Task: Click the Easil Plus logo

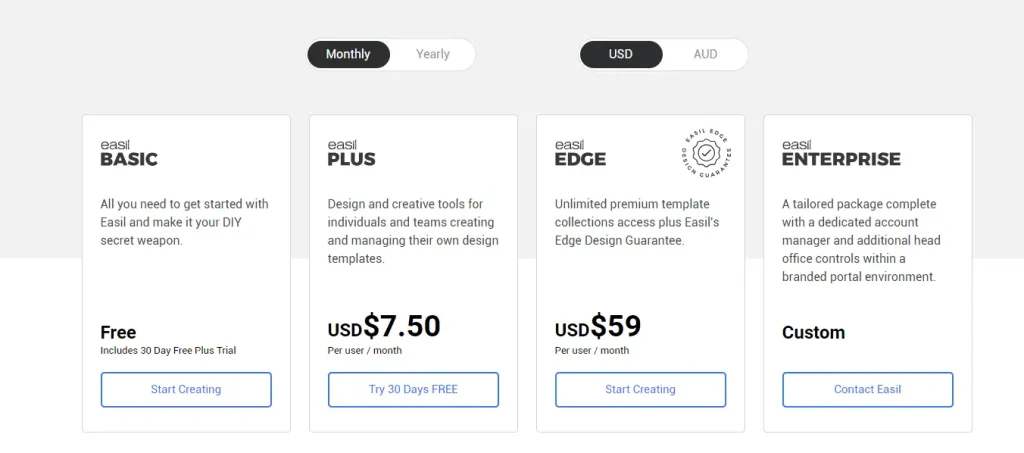Action: click(x=352, y=153)
